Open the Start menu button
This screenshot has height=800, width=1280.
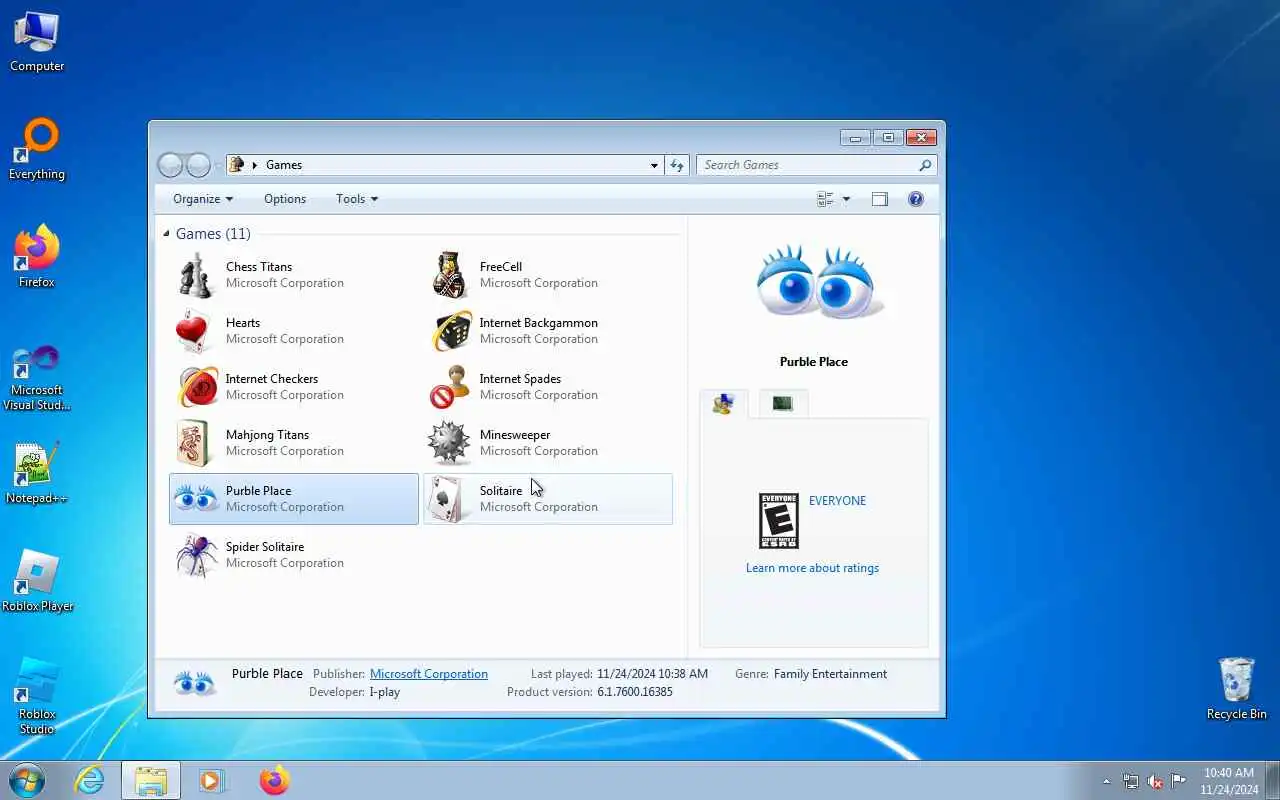tap(26, 780)
